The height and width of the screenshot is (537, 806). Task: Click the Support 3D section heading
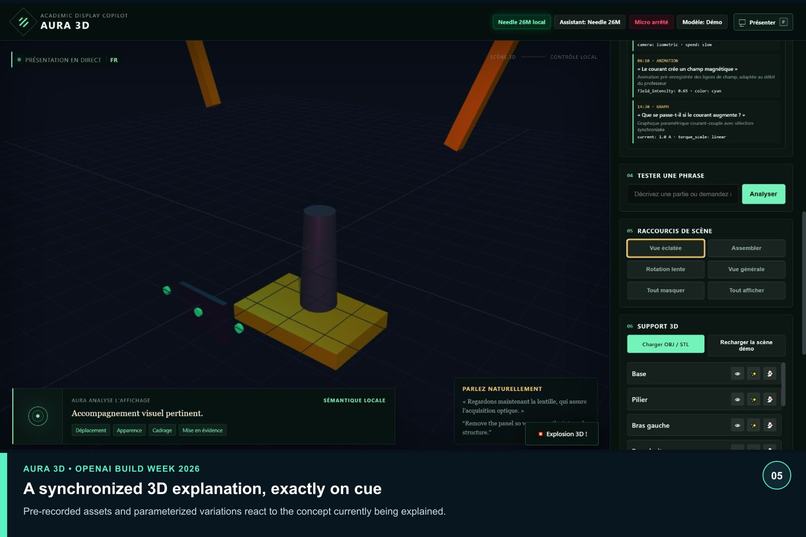(x=657, y=326)
